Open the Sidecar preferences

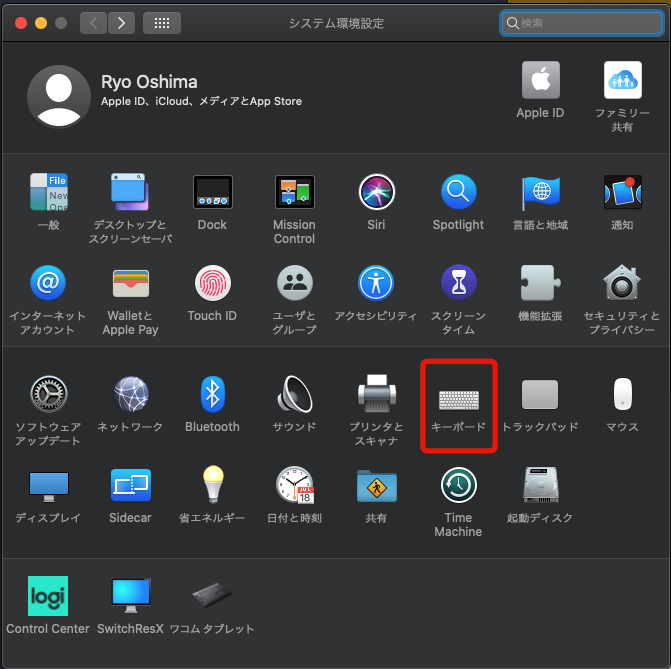131,485
